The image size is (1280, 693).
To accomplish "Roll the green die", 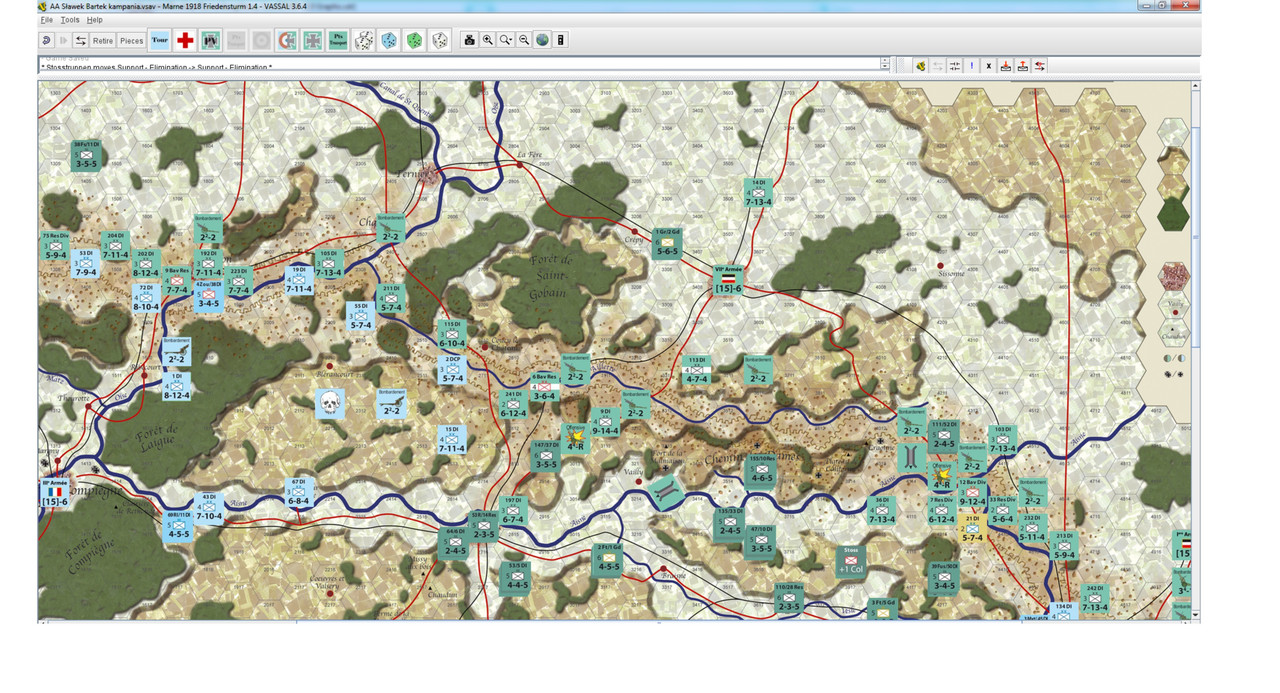I will (414, 41).
